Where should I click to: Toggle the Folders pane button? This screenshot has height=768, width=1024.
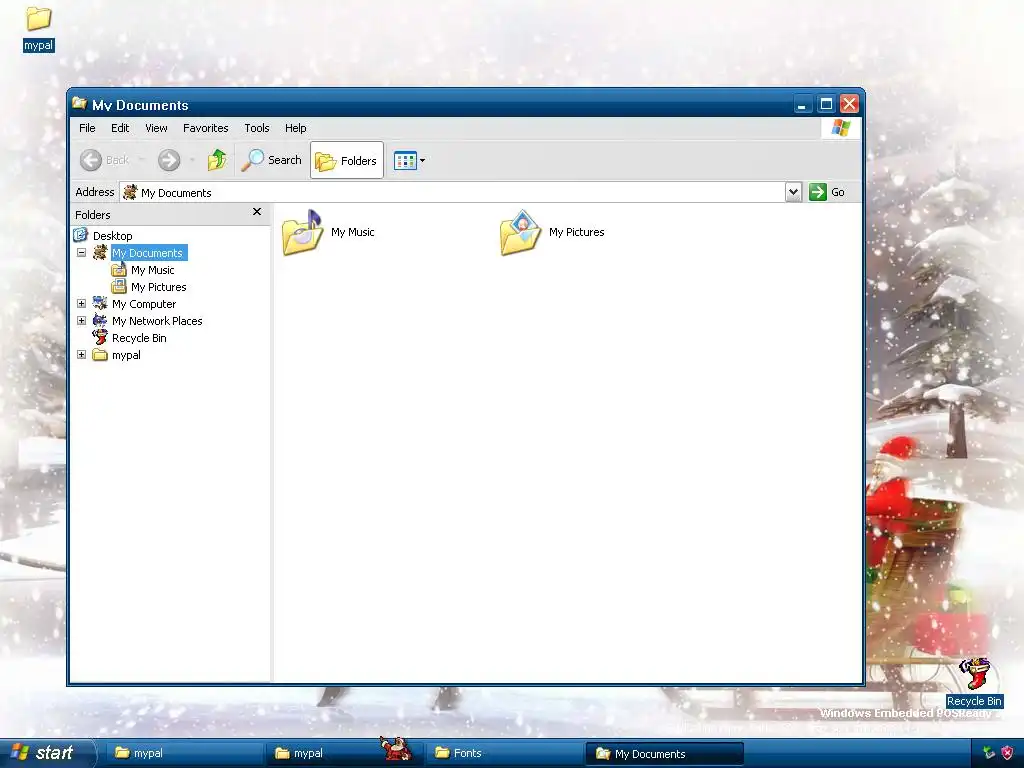pos(347,160)
